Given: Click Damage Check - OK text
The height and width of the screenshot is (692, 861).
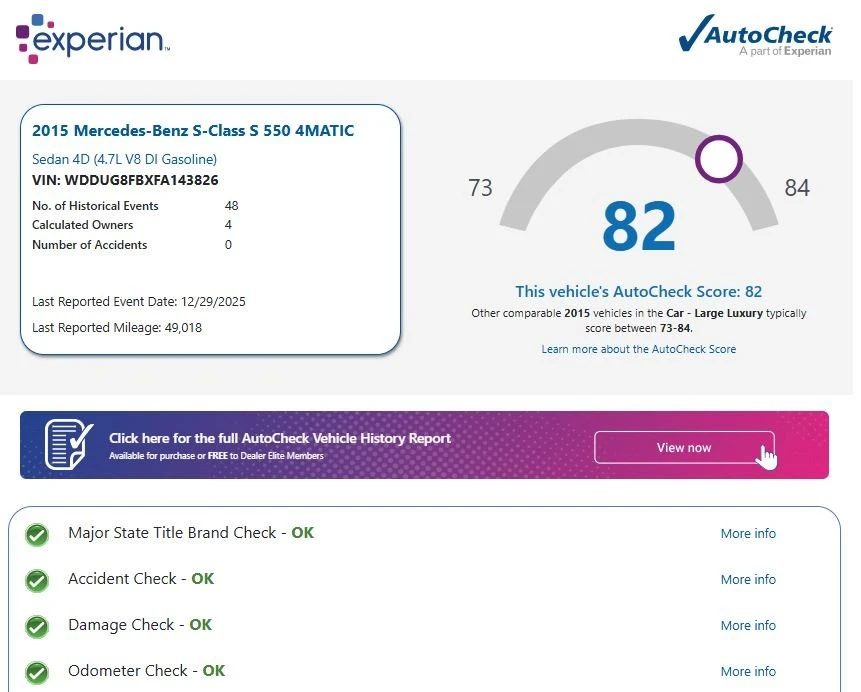Looking at the screenshot, I should pos(139,625).
